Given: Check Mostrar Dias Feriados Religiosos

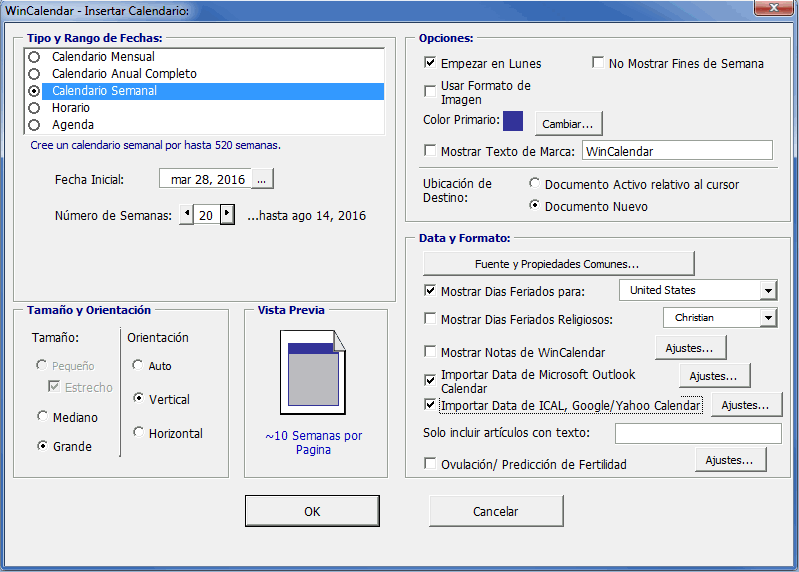Looking at the screenshot, I should 431,320.
